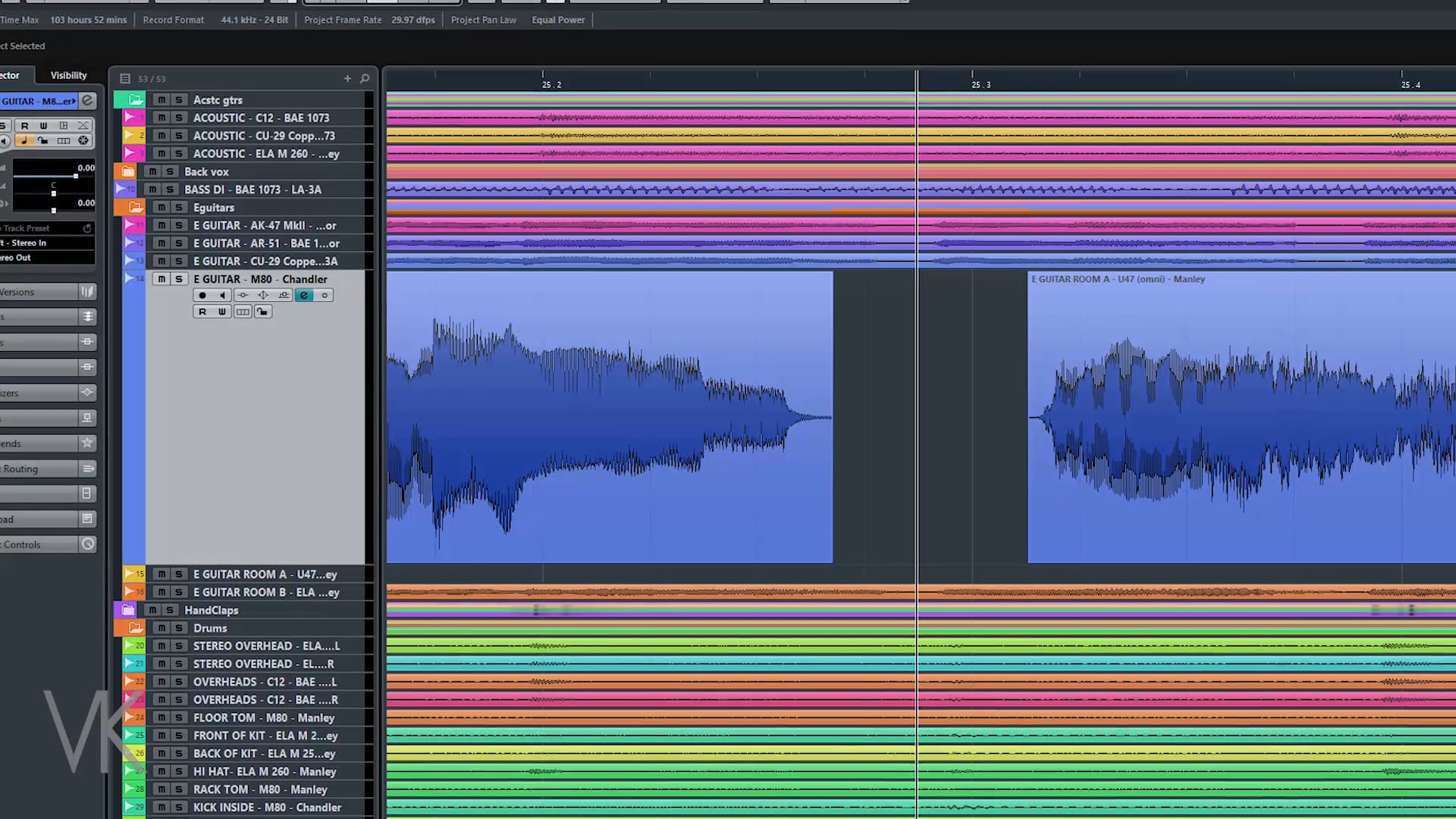Toggle Monitor speaker on E GUITAR M80 track
Screen dimensions: 1456x819
click(x=222, y=295)
